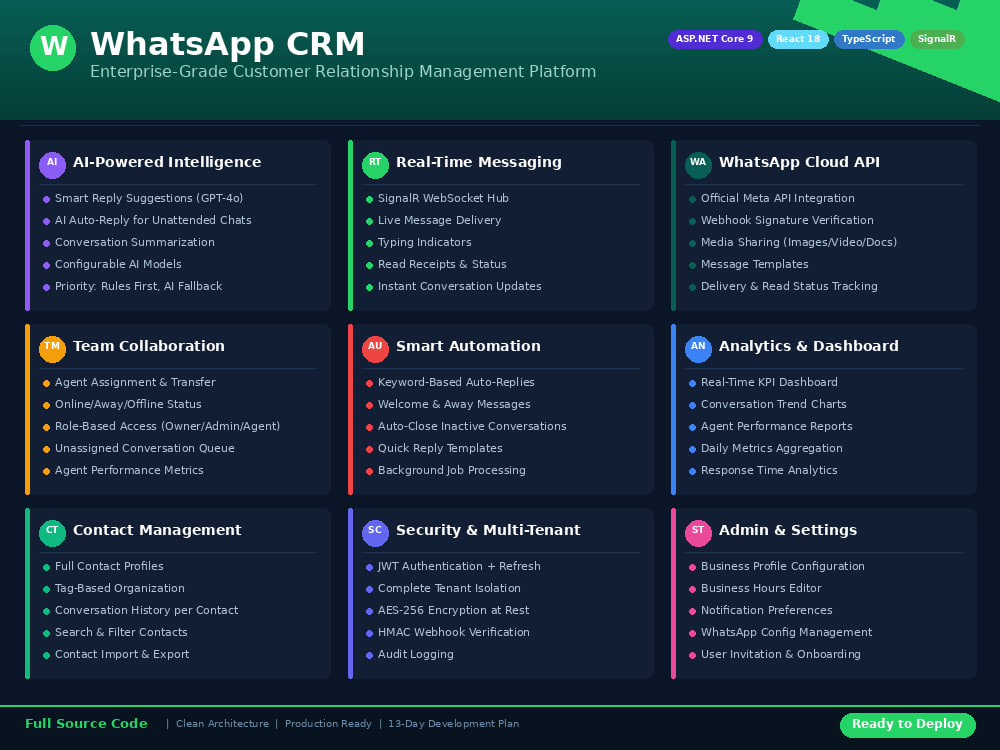The image size is (1000, 750).
Task: Click Notification Preferences item
Action: pyautogui.click(x=767, y=610)
